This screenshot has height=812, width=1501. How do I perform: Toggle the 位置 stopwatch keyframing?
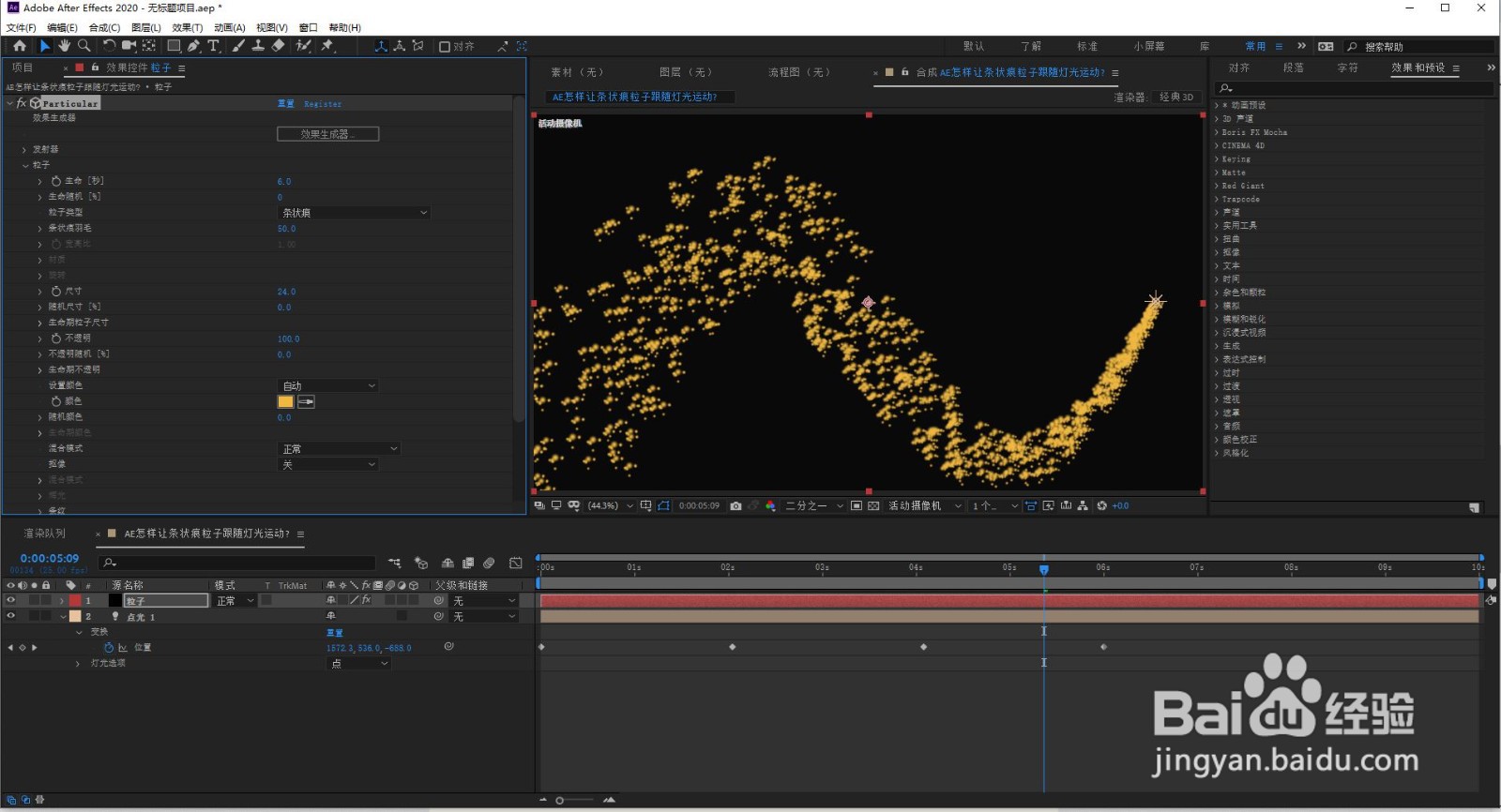(x=108, y=647)
